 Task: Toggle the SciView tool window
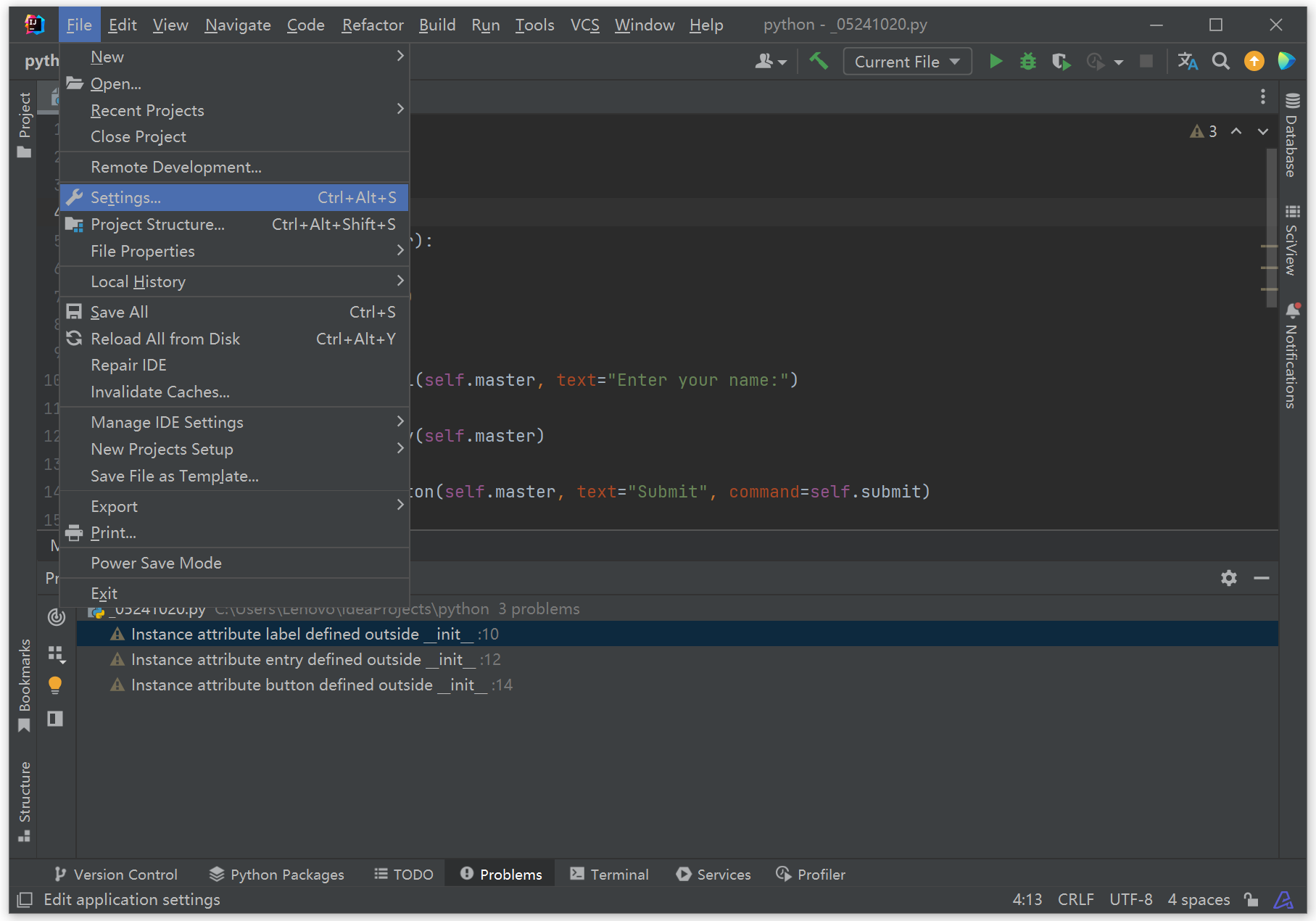pos(1292,239)
